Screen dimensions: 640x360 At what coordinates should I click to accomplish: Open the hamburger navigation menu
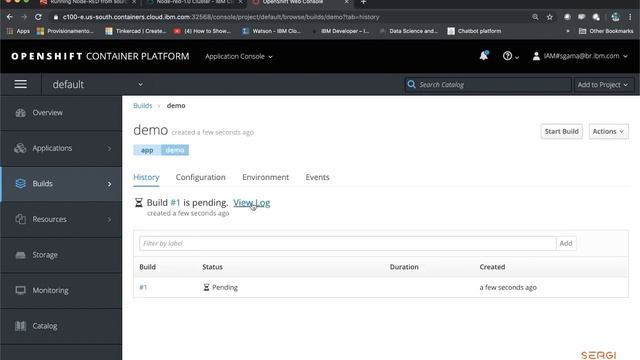tap(20, 84)
